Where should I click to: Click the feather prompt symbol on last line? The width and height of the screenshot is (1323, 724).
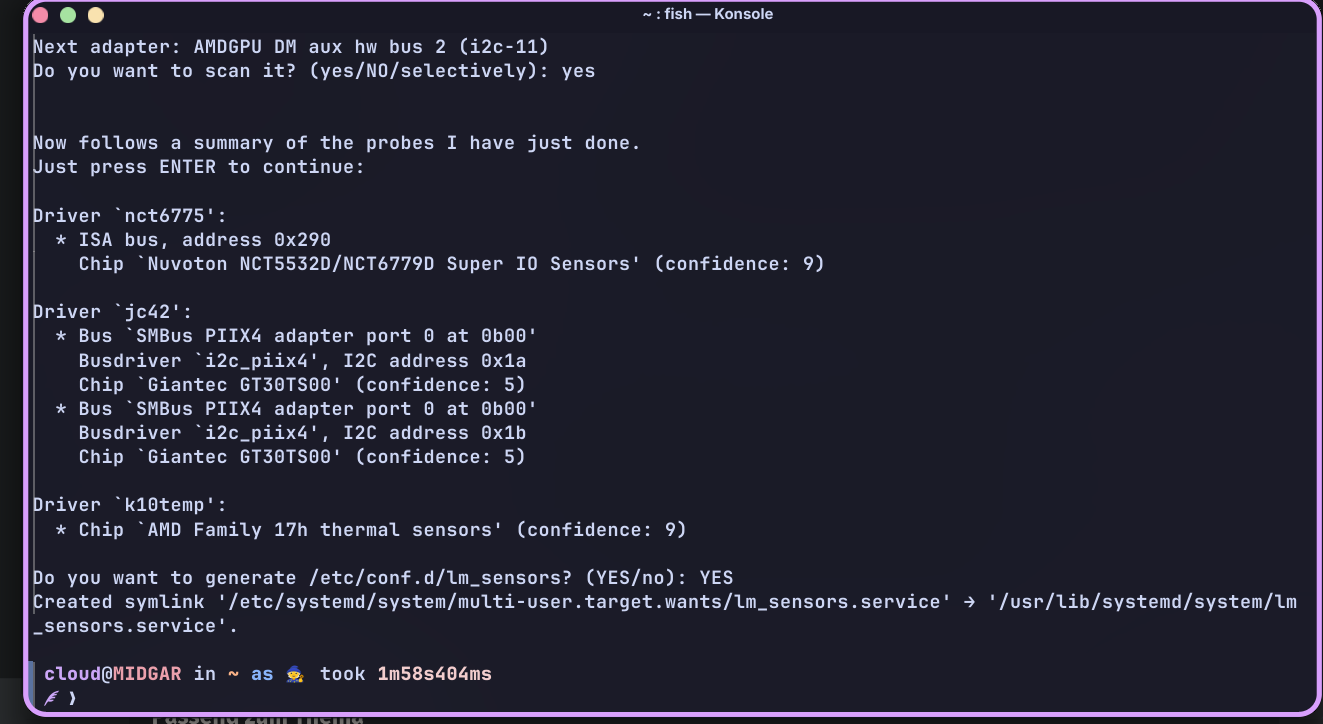click(x=51, y=698)
